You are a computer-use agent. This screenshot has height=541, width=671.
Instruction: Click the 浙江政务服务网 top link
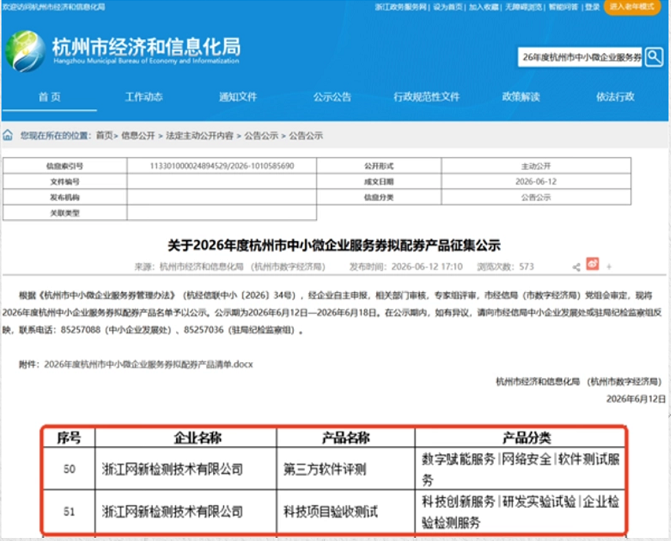[x=401, y=7]
